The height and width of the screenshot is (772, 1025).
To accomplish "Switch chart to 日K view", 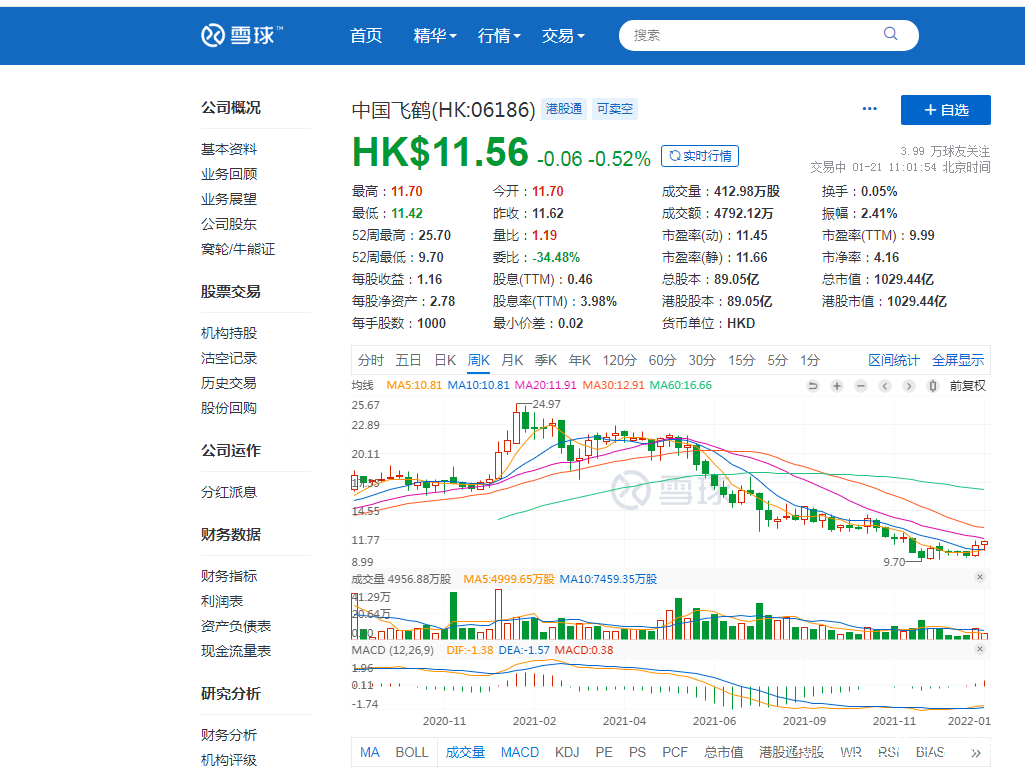I will click(x=445, y=360).
